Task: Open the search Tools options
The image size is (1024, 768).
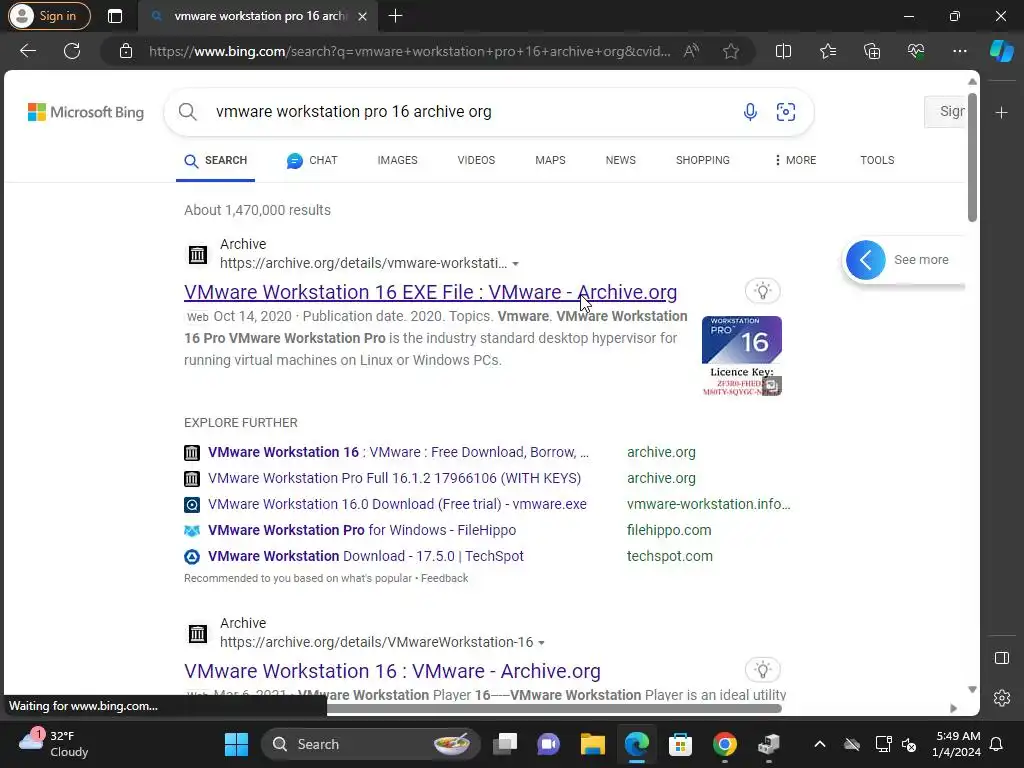Action: [877, 160]
